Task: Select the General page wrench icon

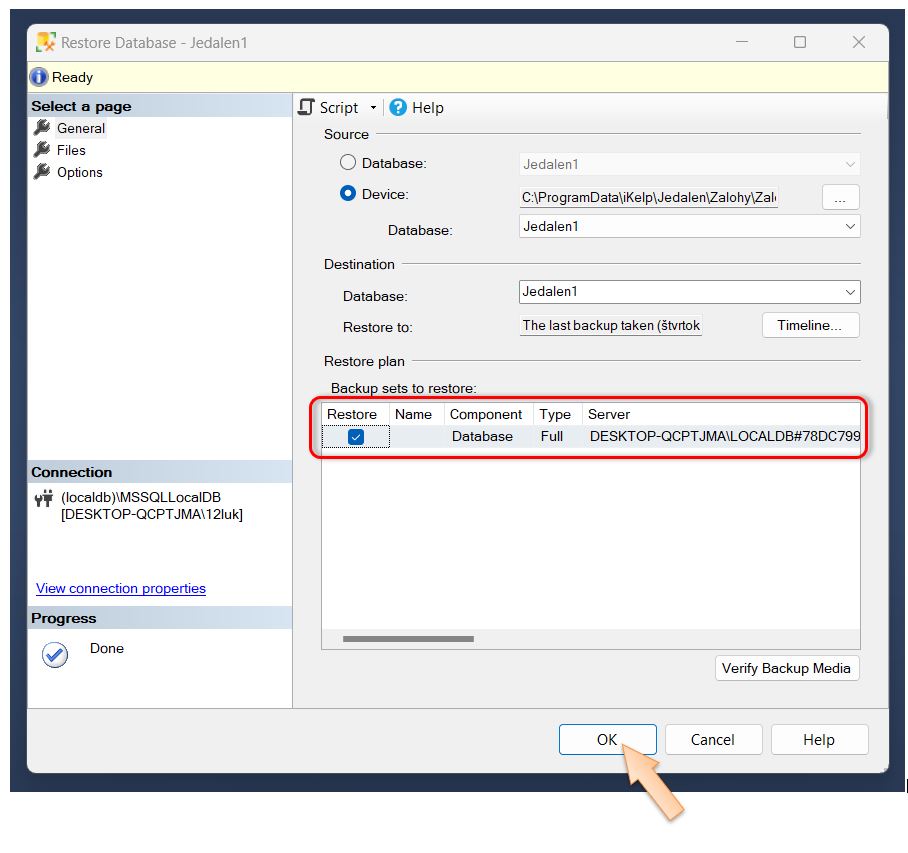Action: click(42, 128)
